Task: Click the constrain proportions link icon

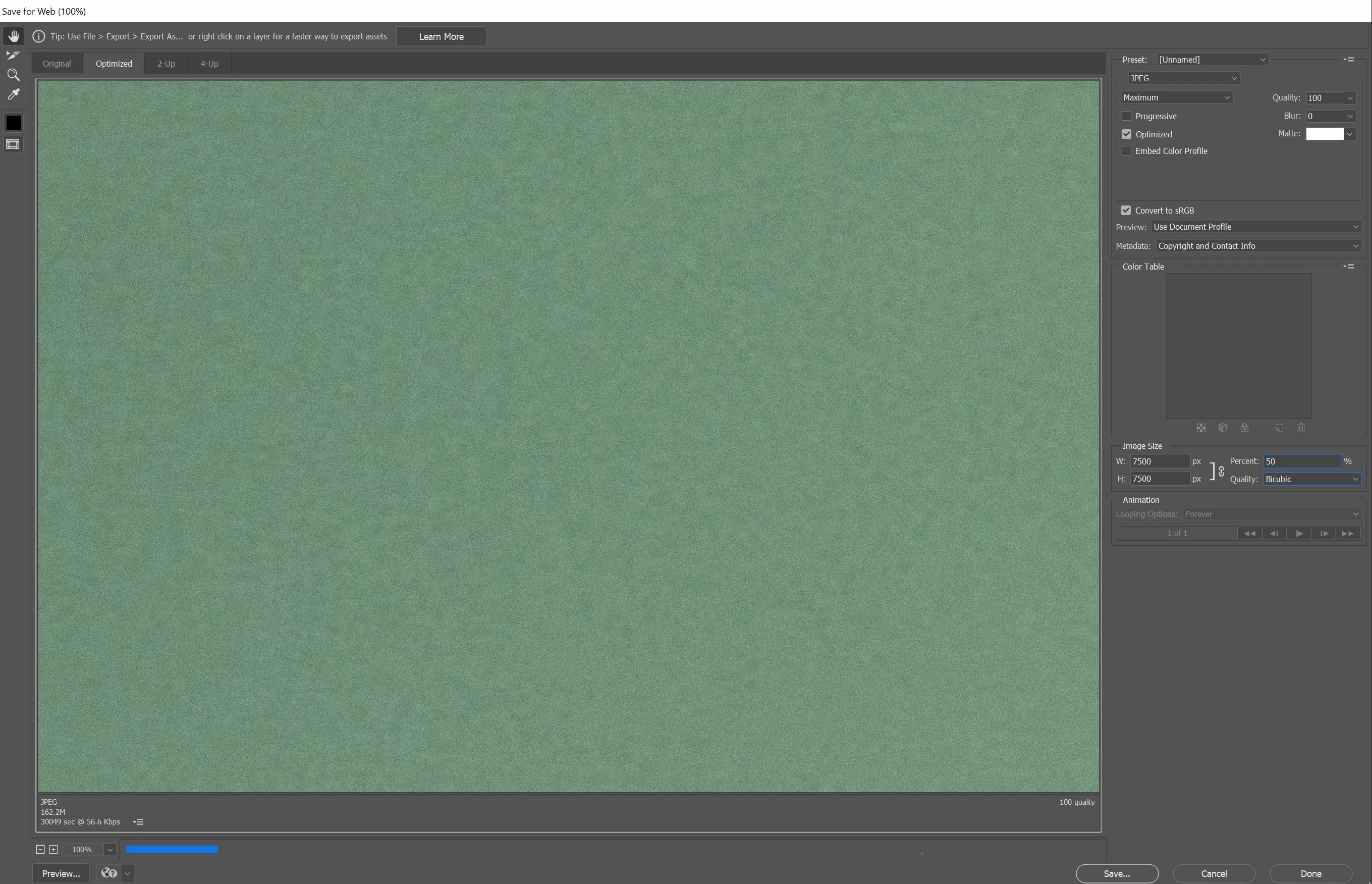Action: (1221, 471)
